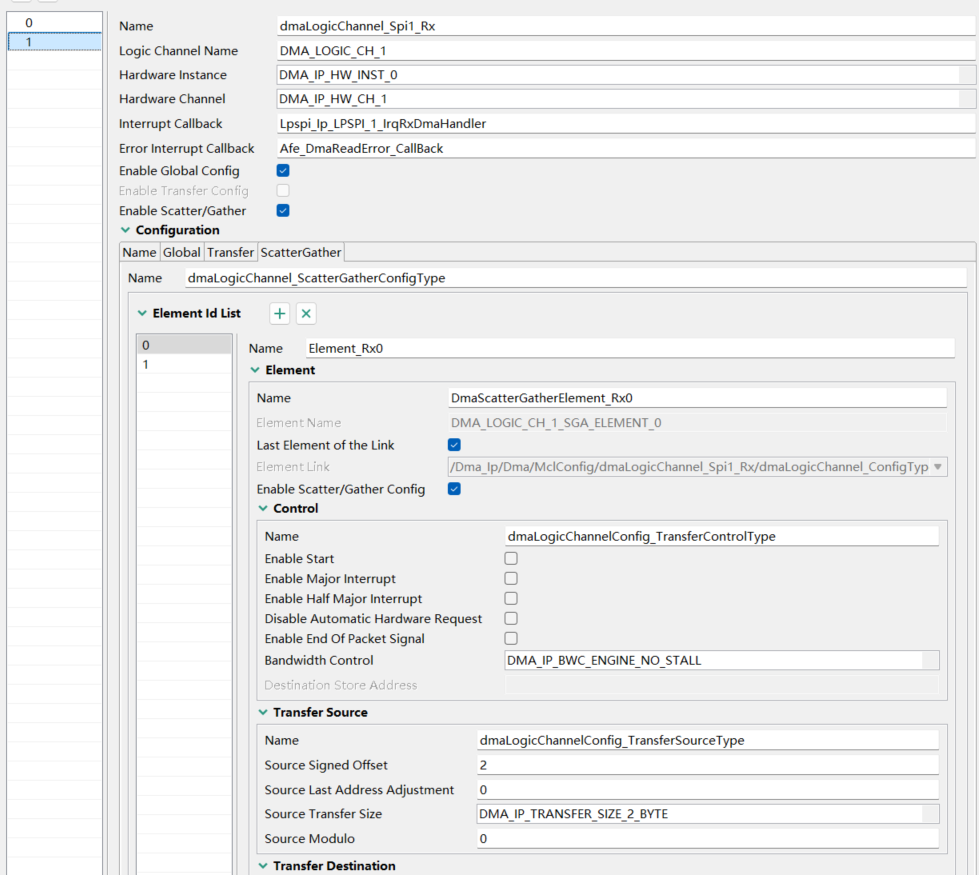Add a new element using the + icon

279,313
